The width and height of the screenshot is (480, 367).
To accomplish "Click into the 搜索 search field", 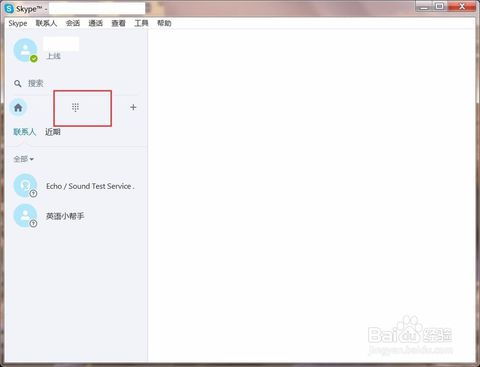I will coord(77,83).
